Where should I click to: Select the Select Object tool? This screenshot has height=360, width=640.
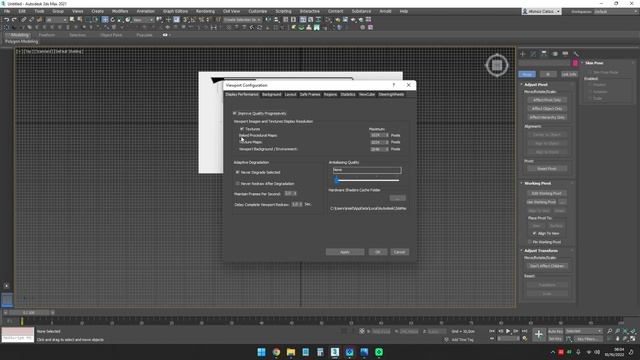pos(72,20)
